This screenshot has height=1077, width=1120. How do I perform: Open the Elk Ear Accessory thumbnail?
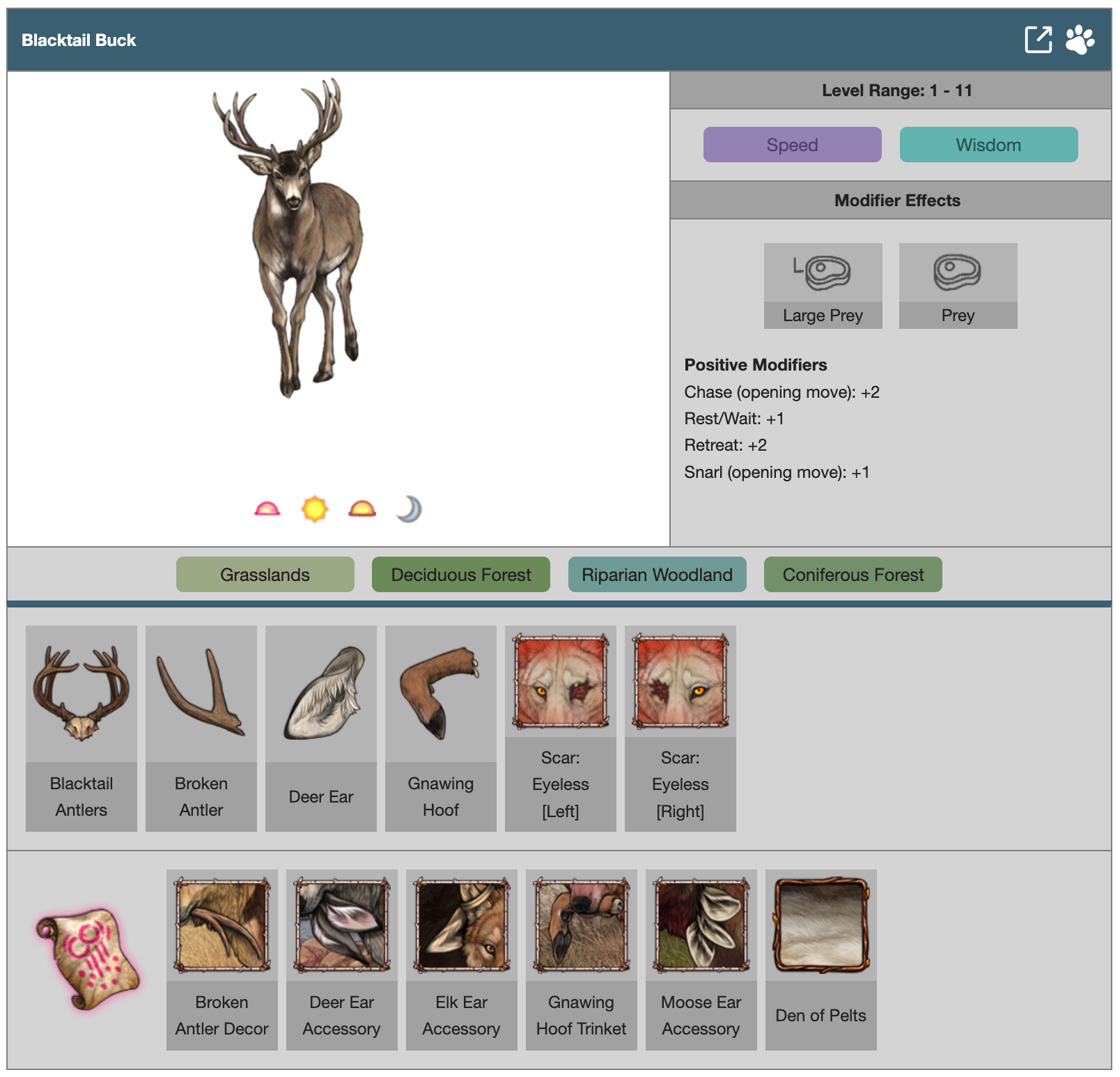point(462,925)
